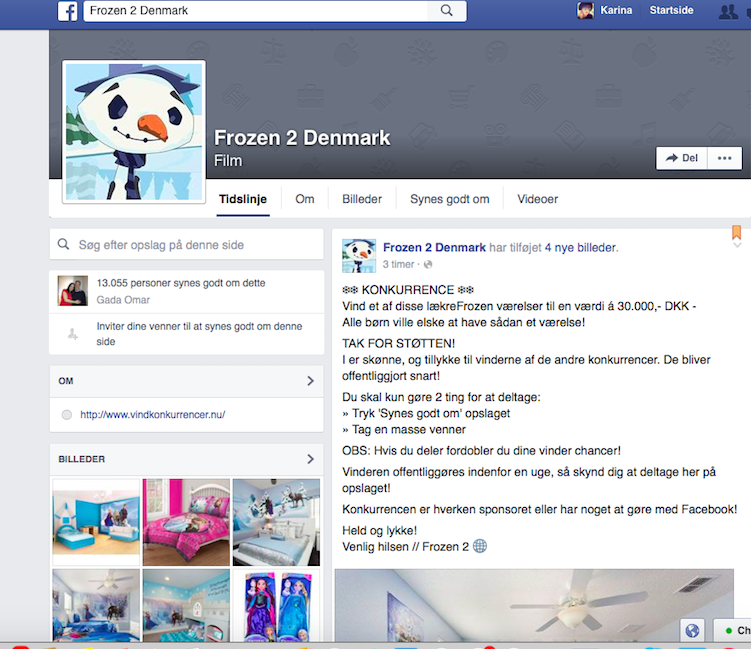Image resolution: width=751 pixels, height=649 pixels.
Task: Open the vindkonkurrencer.nu link
Action: coord(153,415)
